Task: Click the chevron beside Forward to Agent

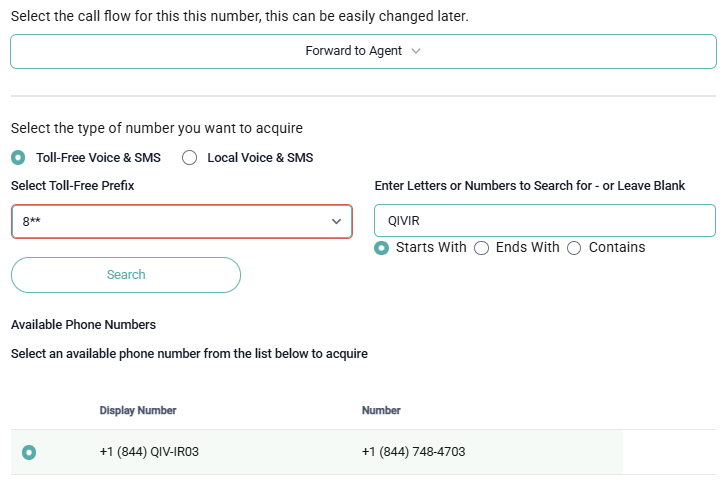Action: (x=416, y=51)
